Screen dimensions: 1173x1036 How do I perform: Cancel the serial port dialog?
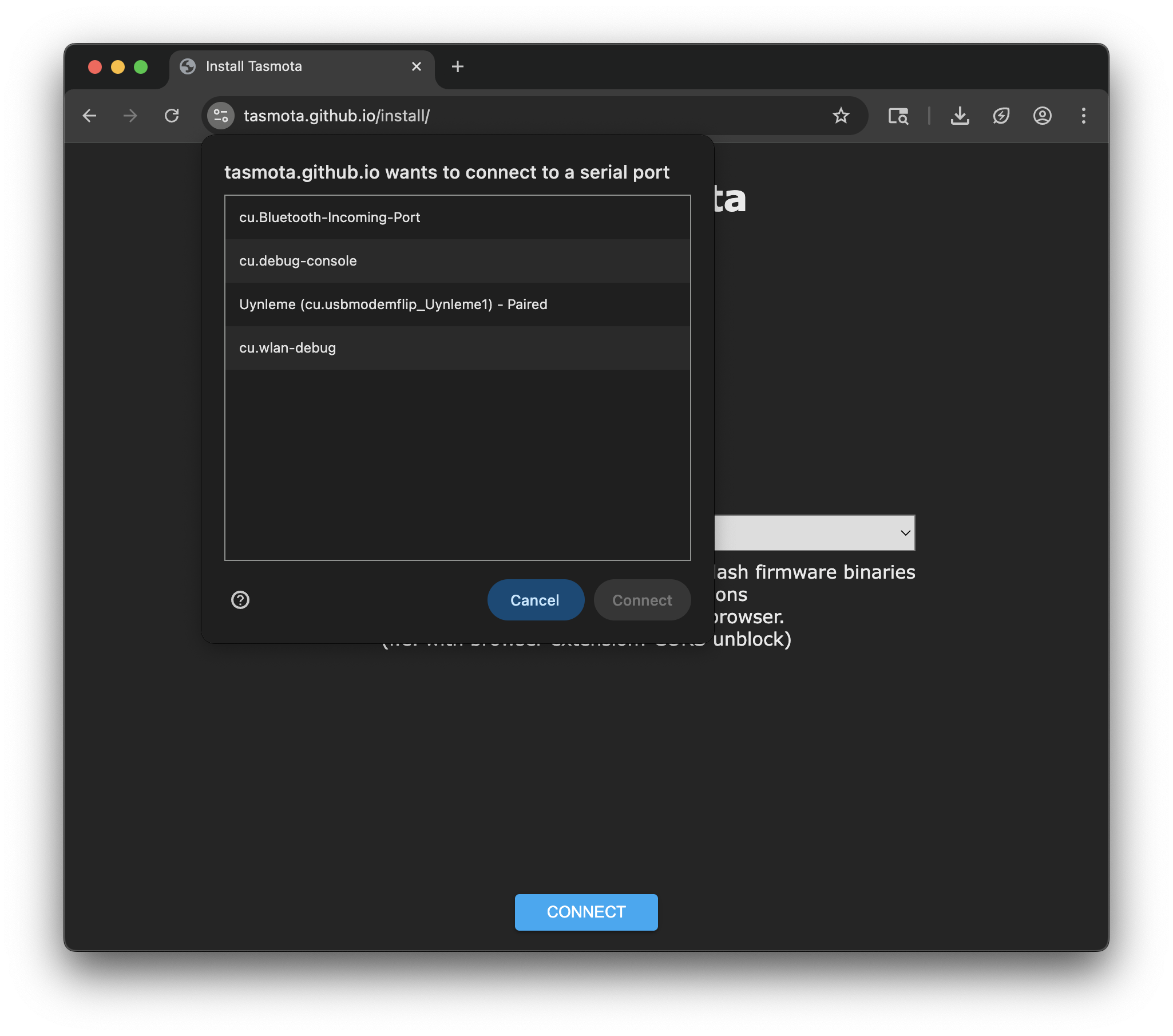tap(535, 600)
